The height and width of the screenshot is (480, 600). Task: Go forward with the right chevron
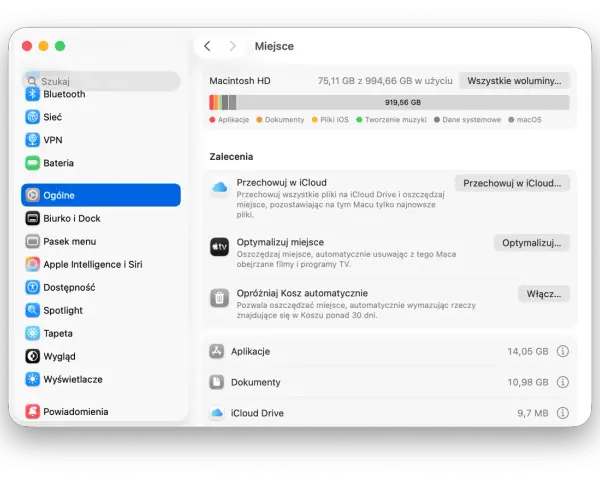[x=232, y=46]
